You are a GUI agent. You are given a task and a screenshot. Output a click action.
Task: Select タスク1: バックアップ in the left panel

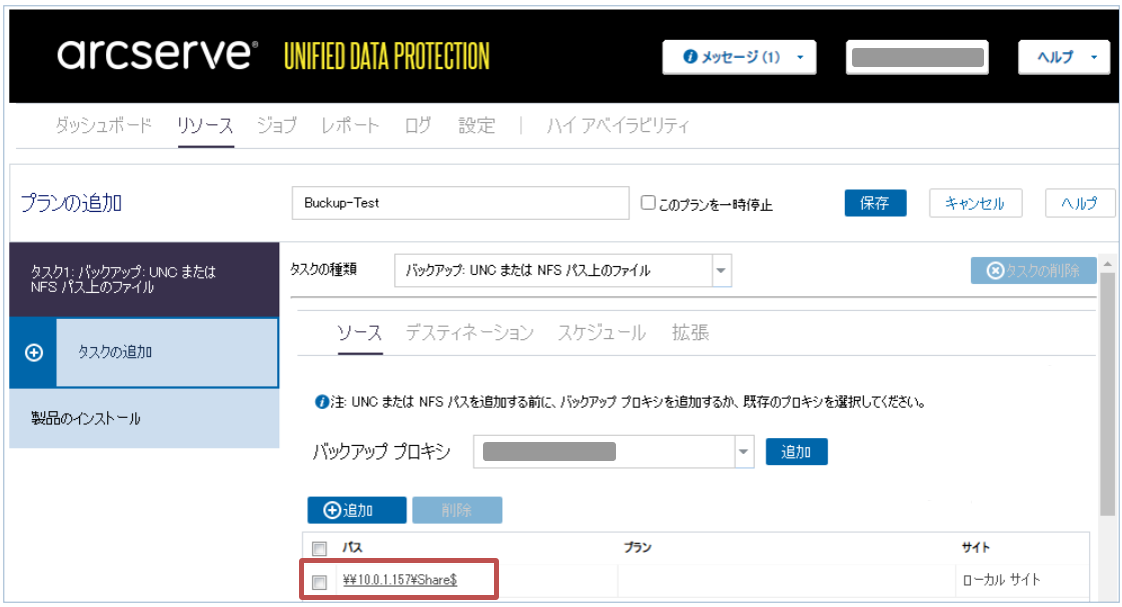point(144,280)
